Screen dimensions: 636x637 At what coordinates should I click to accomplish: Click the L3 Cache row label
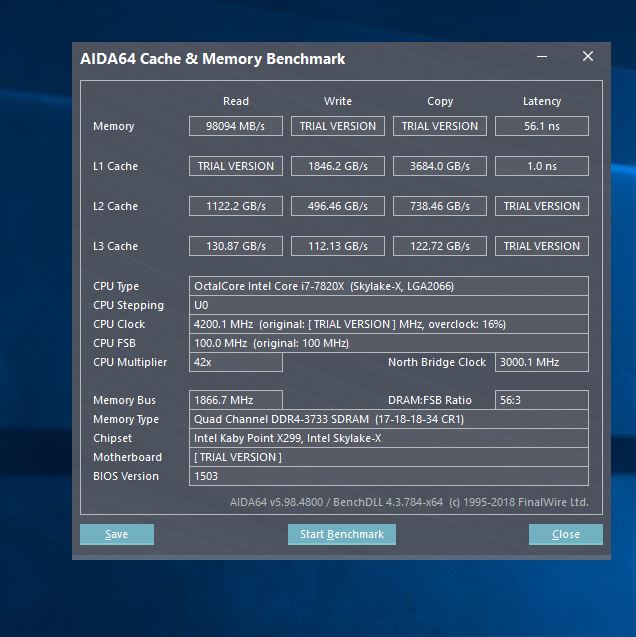(115, 246)
